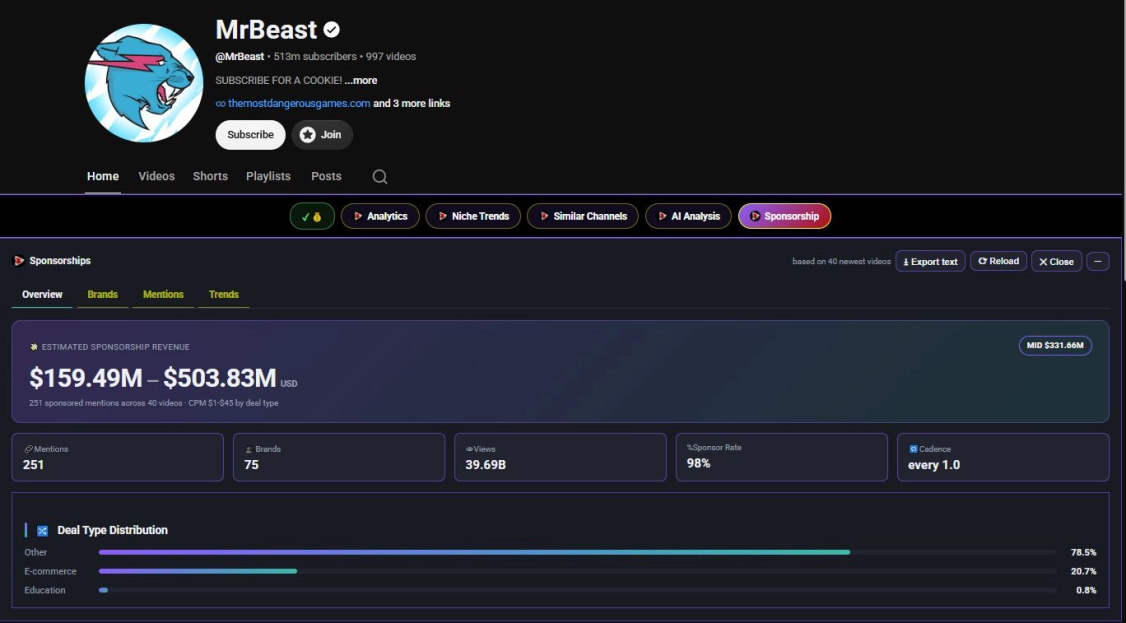Click the @MrBeast handle text
The height and width of the screenshot is (623, 1126).
pyautogui.click(x=240, y=57)
